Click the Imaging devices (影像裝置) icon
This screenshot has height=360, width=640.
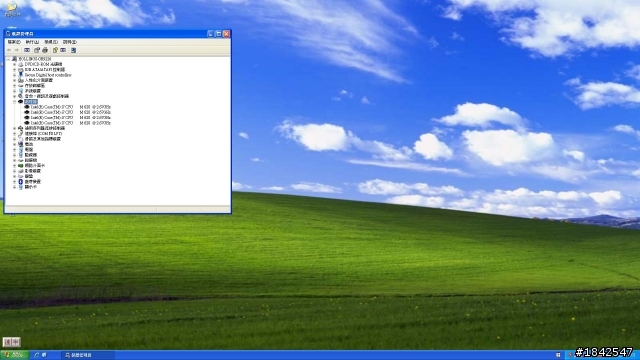(20, 171)
